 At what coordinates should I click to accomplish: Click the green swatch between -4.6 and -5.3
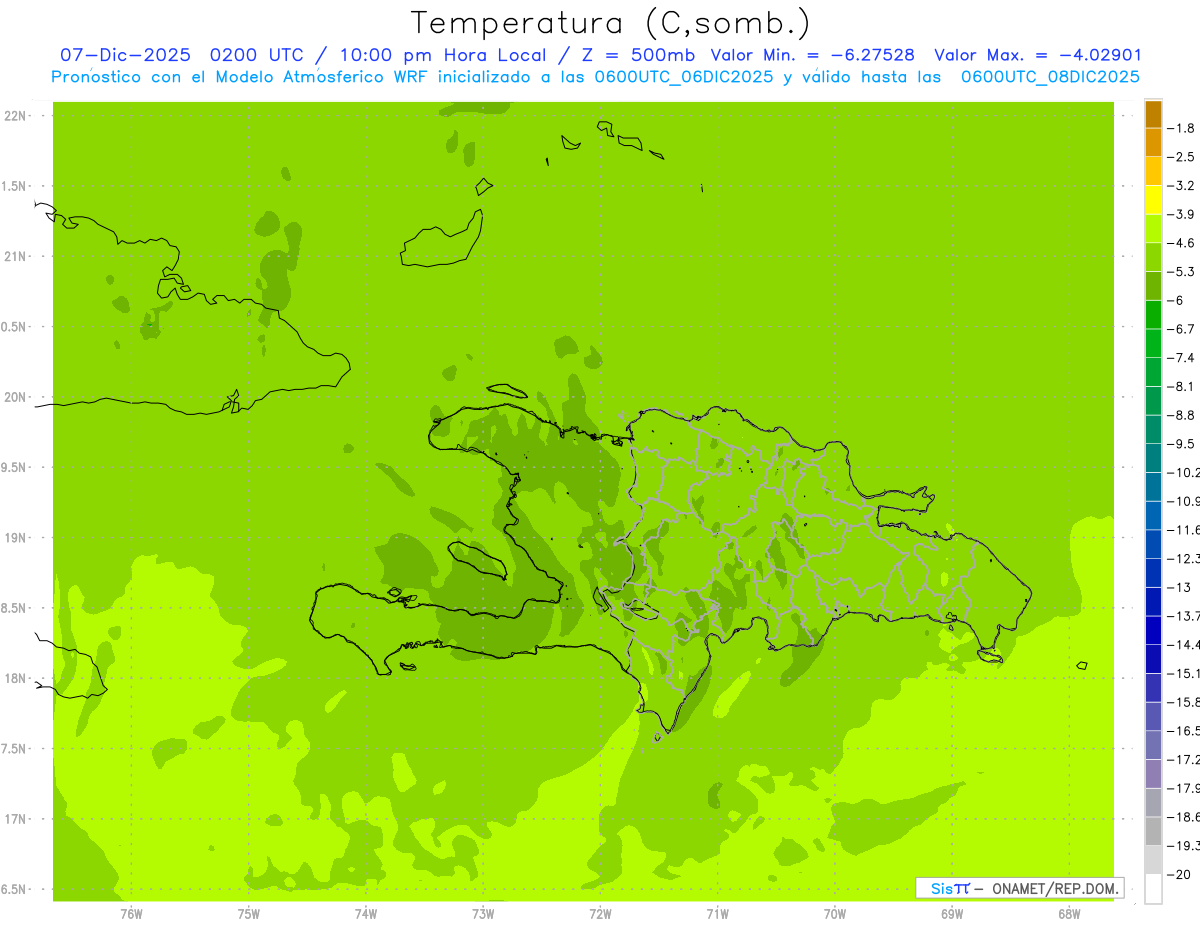(1153, 257)
